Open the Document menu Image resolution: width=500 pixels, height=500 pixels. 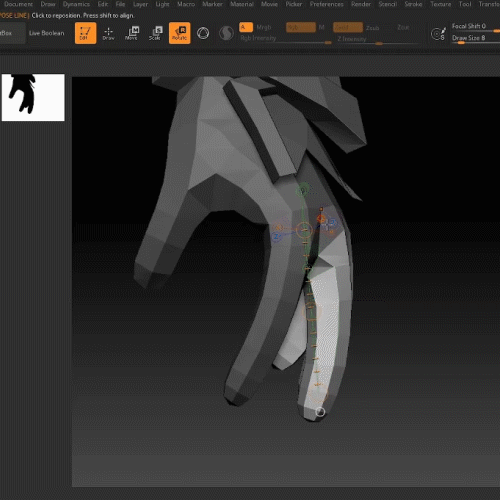pos(18,4)
